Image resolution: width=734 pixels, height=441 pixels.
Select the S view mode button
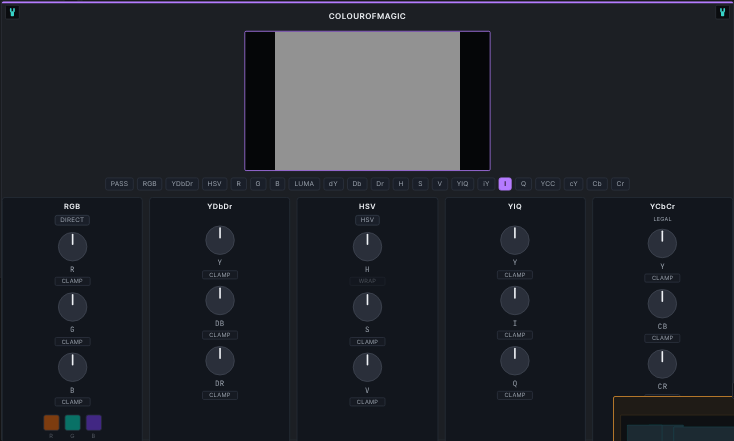click(x=420, y=184)
